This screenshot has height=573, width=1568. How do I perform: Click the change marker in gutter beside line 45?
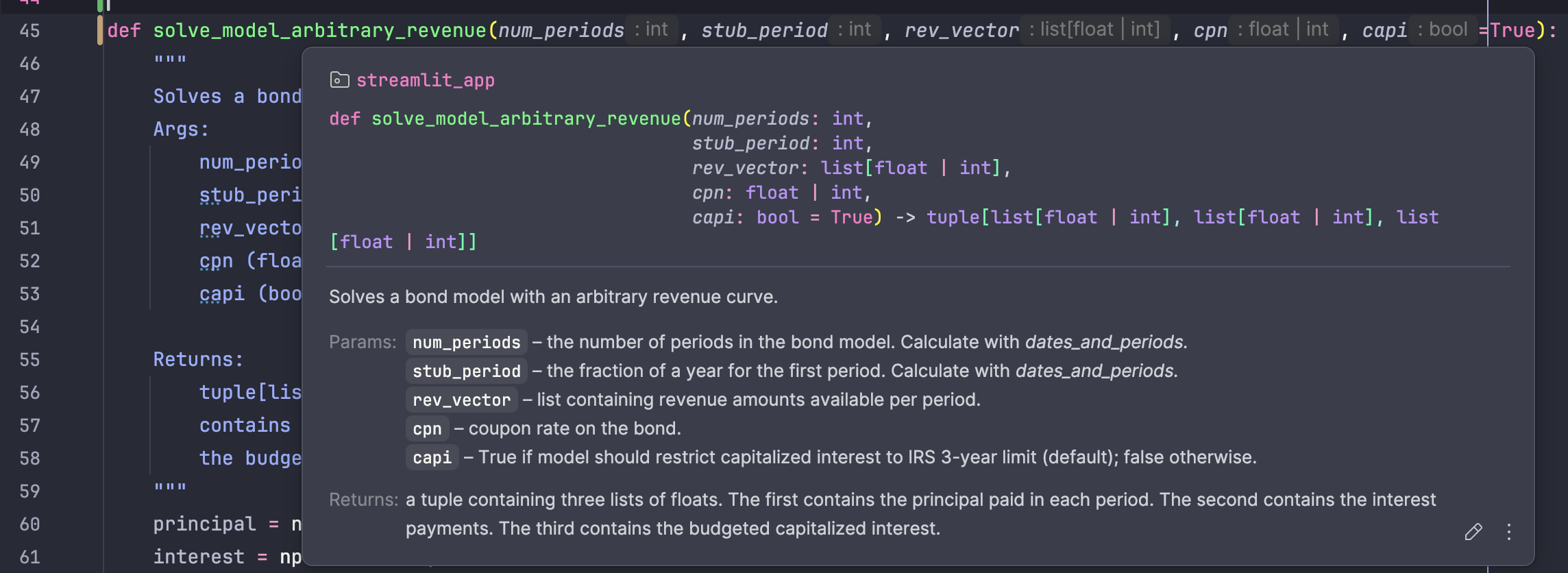[100, 30]
